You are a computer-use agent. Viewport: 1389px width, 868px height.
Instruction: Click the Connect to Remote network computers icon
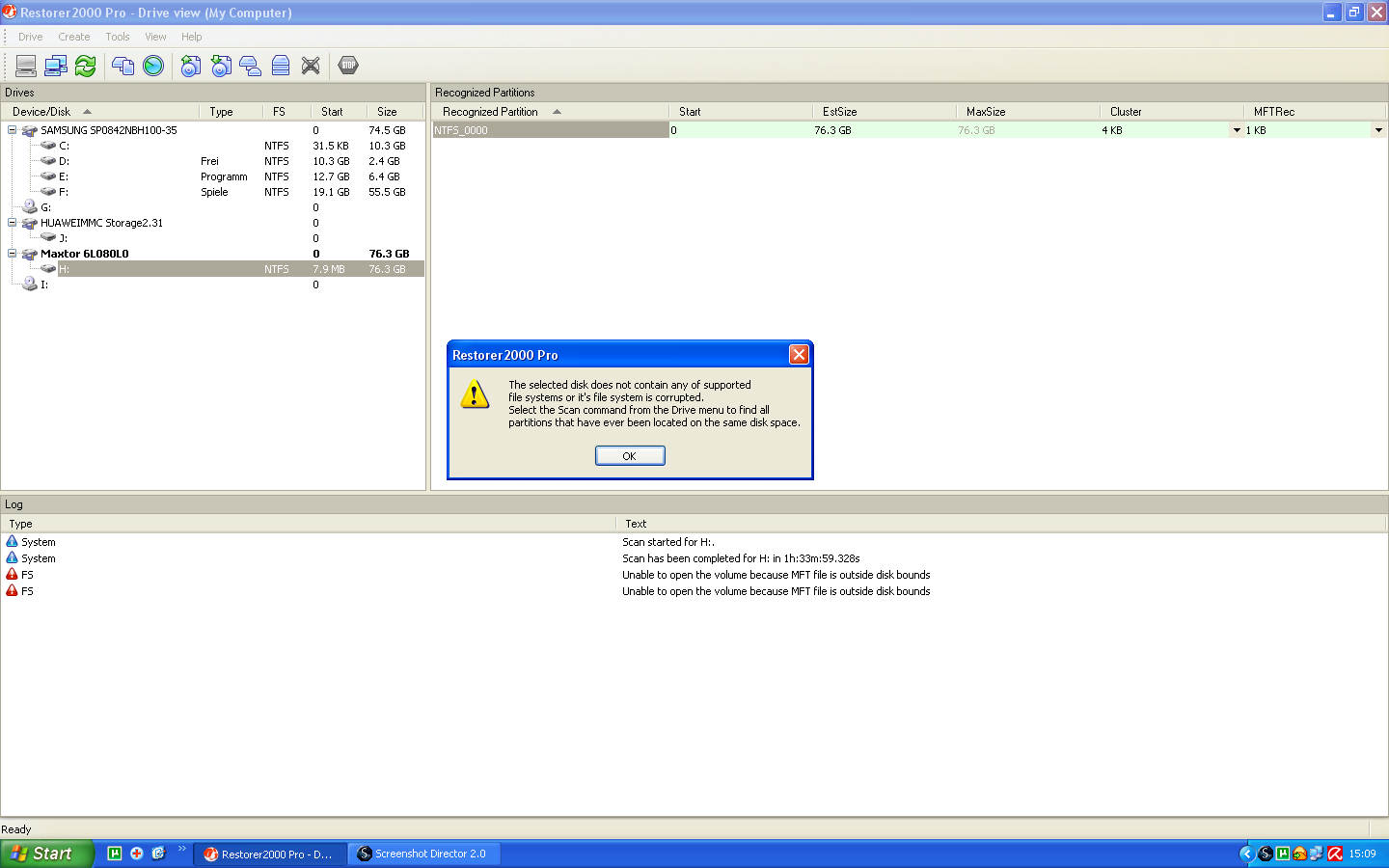56,66
